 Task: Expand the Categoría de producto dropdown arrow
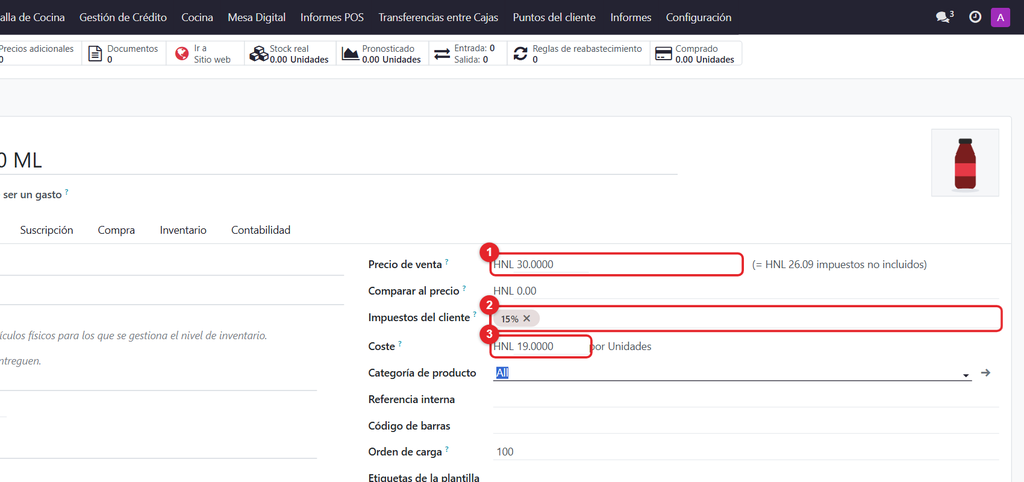[x=965, y=375]
